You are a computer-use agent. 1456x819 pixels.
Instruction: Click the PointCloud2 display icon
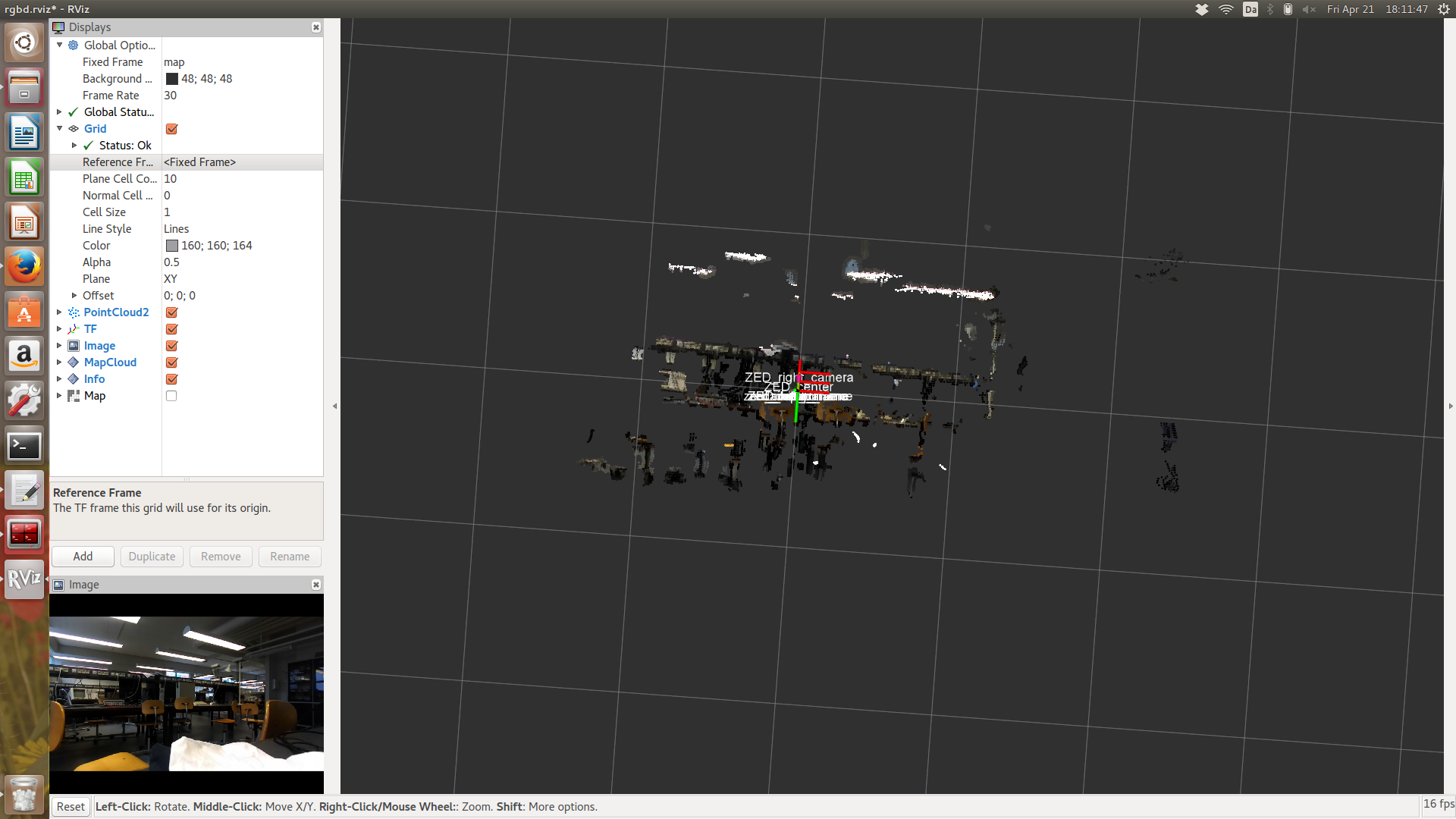(74, 312)
